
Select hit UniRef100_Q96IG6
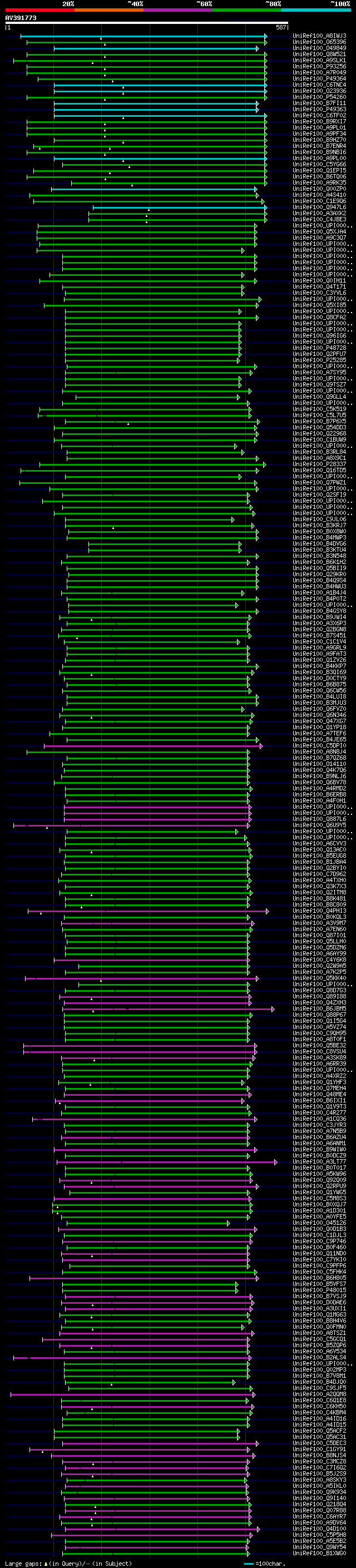319,336
